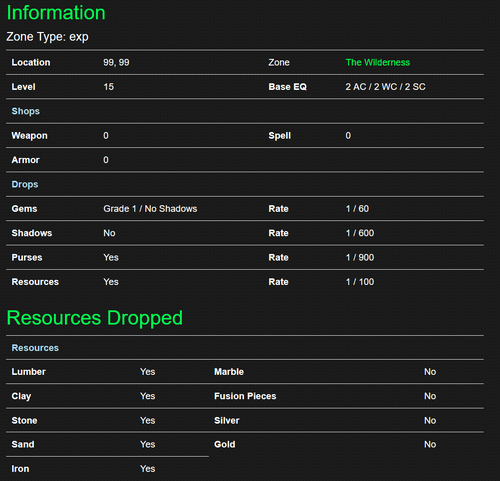Open The Wilderness zone link
Image resolution: width=500 pixels, height=481 pixels.
pyautogui.click(x=378, y=62)
